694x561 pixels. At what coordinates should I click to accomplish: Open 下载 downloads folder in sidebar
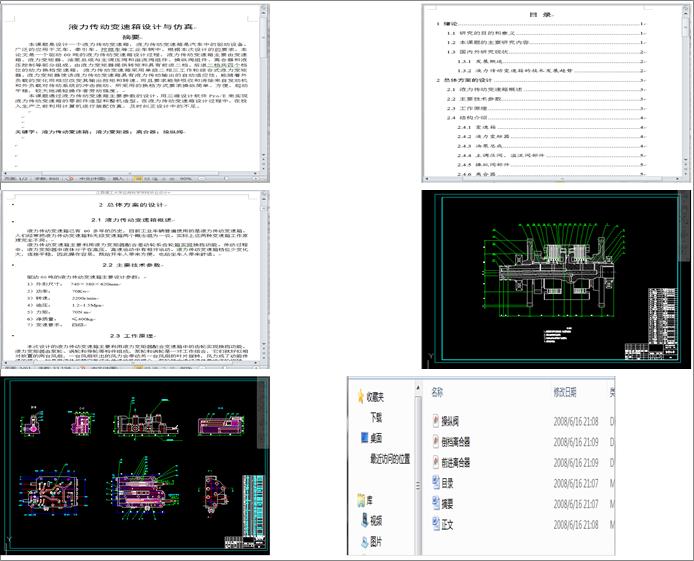(x=376, y=417)
